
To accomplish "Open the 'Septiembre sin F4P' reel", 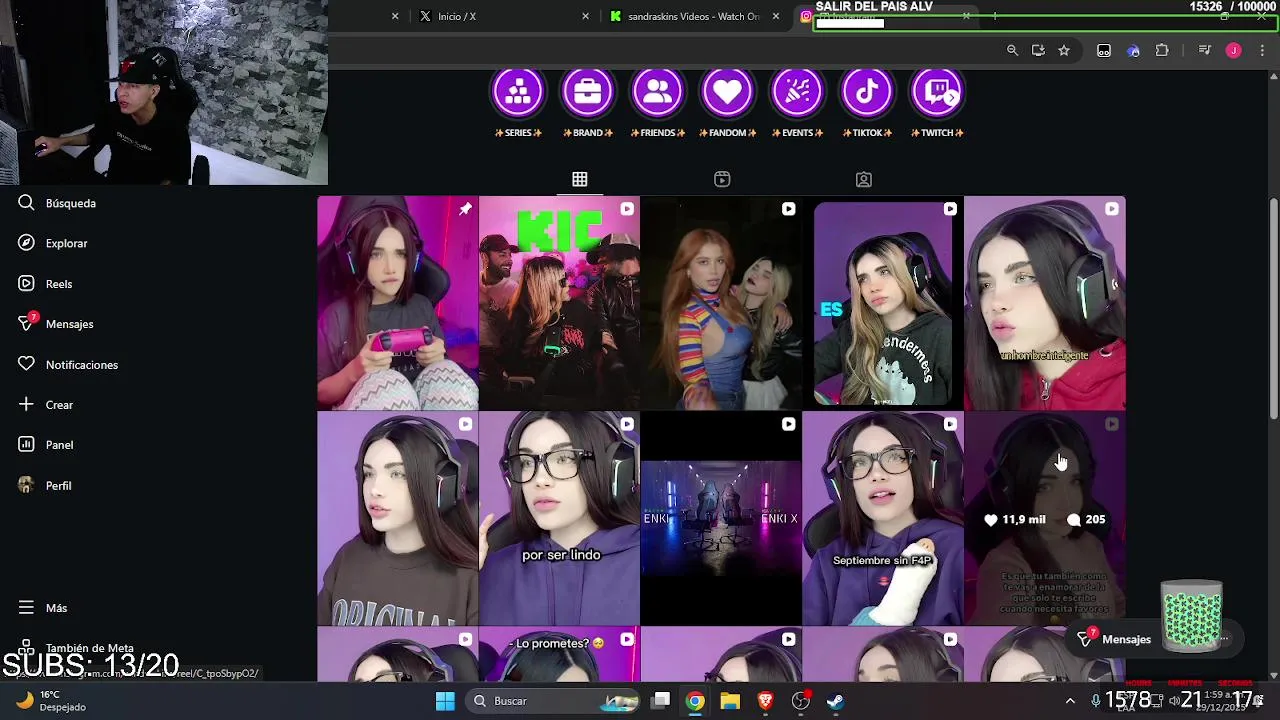I will tap(883, 519).
